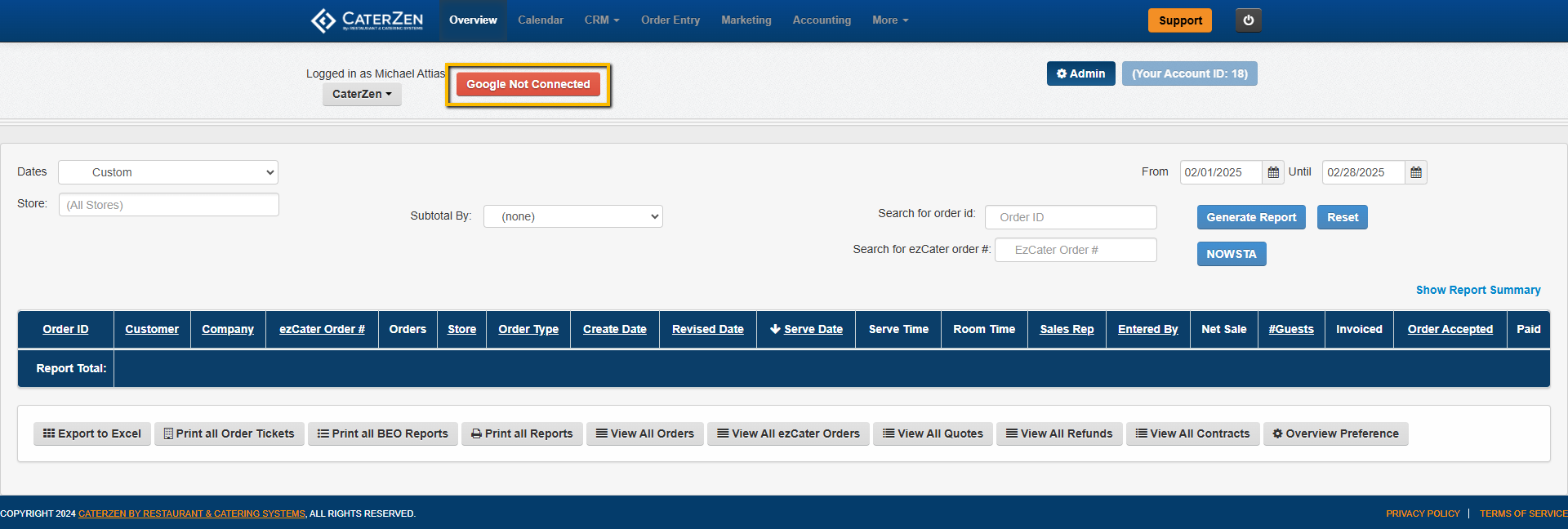1568x529 pixels.
Task: Open CaterZen by Restaurant & Catering Systems link
Action: click(x=192, y=513)
